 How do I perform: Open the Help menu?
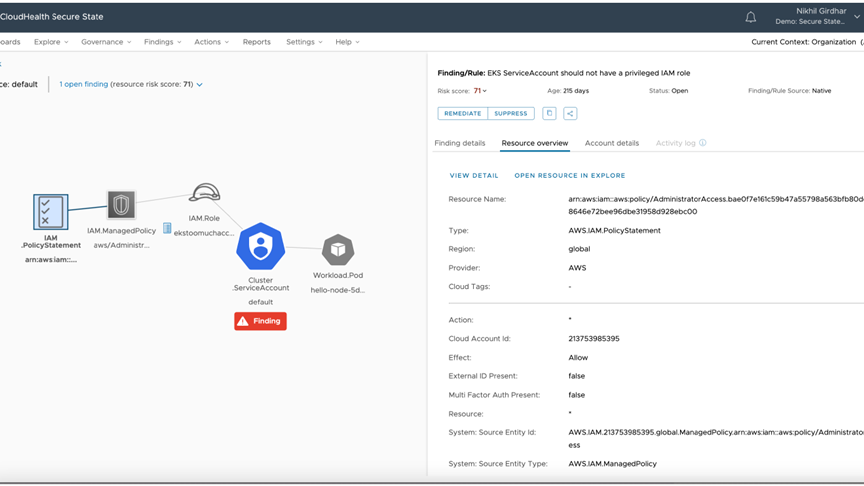click(x=347, y=42)
